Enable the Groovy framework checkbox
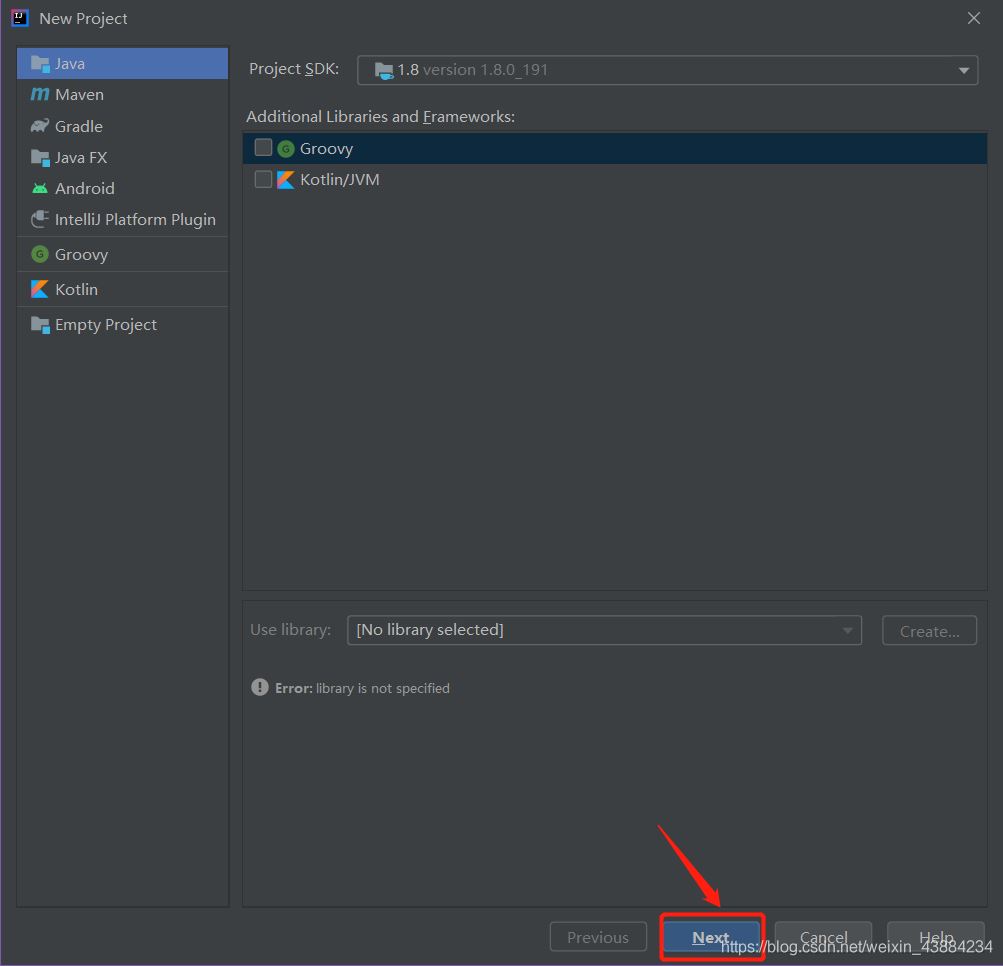Viewport: 1003px width, 966px height. [263, 148]
